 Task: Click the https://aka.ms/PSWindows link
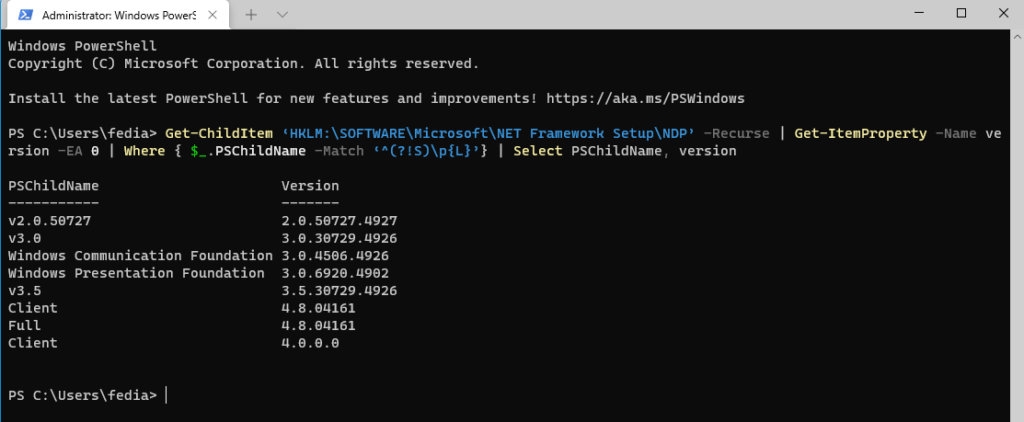click(645, 99)
